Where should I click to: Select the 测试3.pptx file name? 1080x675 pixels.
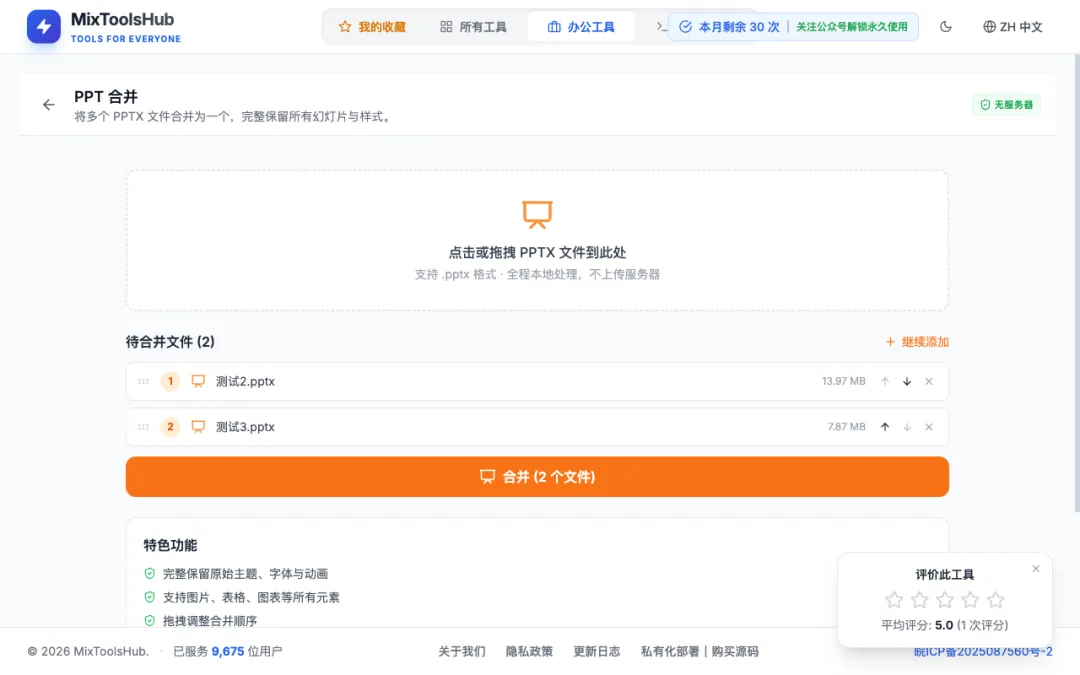coord(245,427)
